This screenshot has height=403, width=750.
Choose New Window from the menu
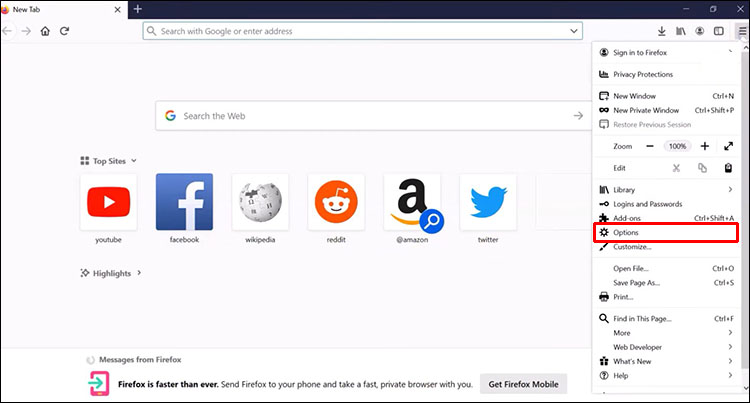666,96
